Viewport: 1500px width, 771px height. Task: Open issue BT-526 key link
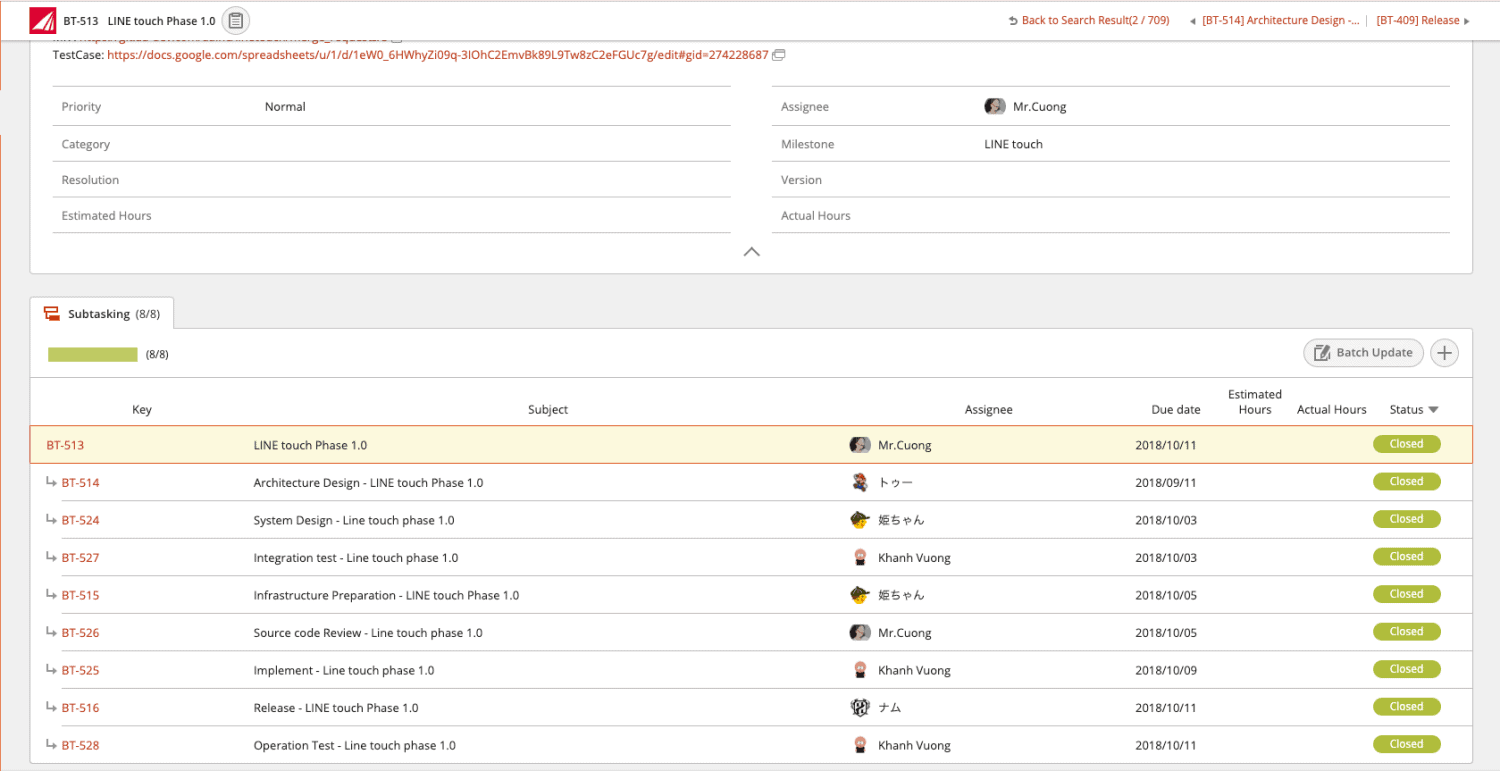pos(80,633)
